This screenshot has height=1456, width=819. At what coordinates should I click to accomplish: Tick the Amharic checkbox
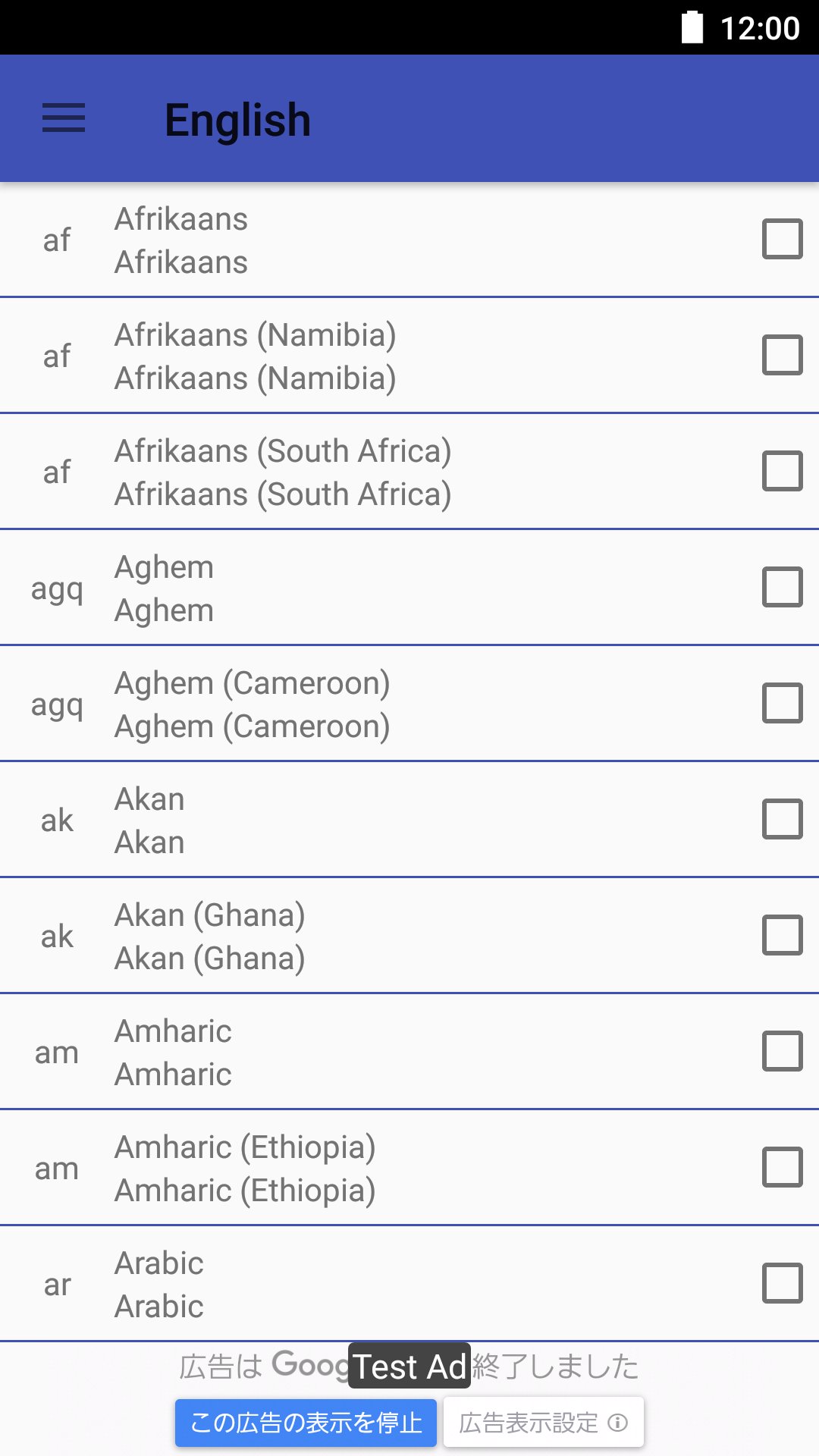tap(782, 1052)
